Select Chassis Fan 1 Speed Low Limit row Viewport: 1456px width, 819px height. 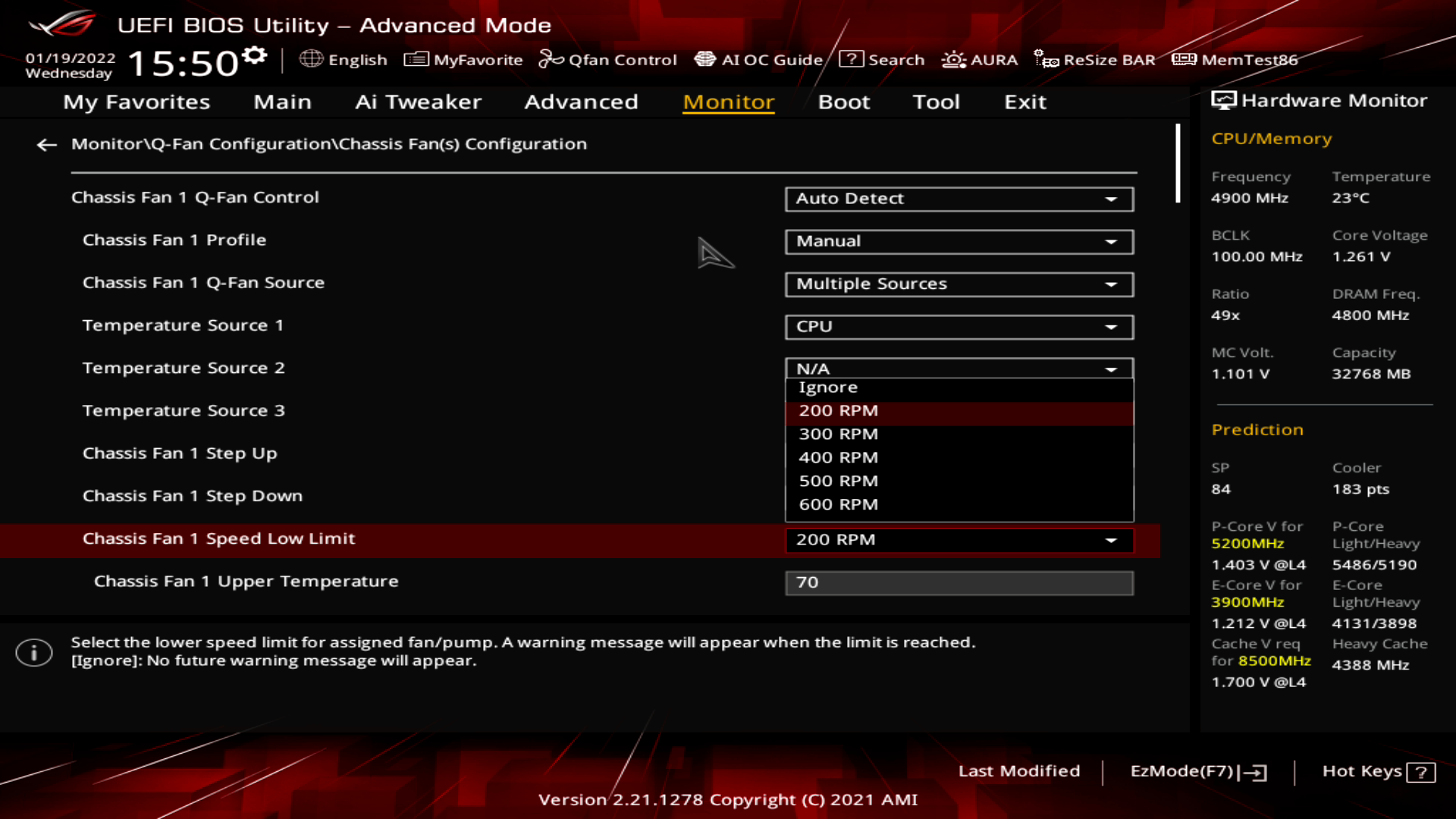pyautogui.click(x=579, y=540)
